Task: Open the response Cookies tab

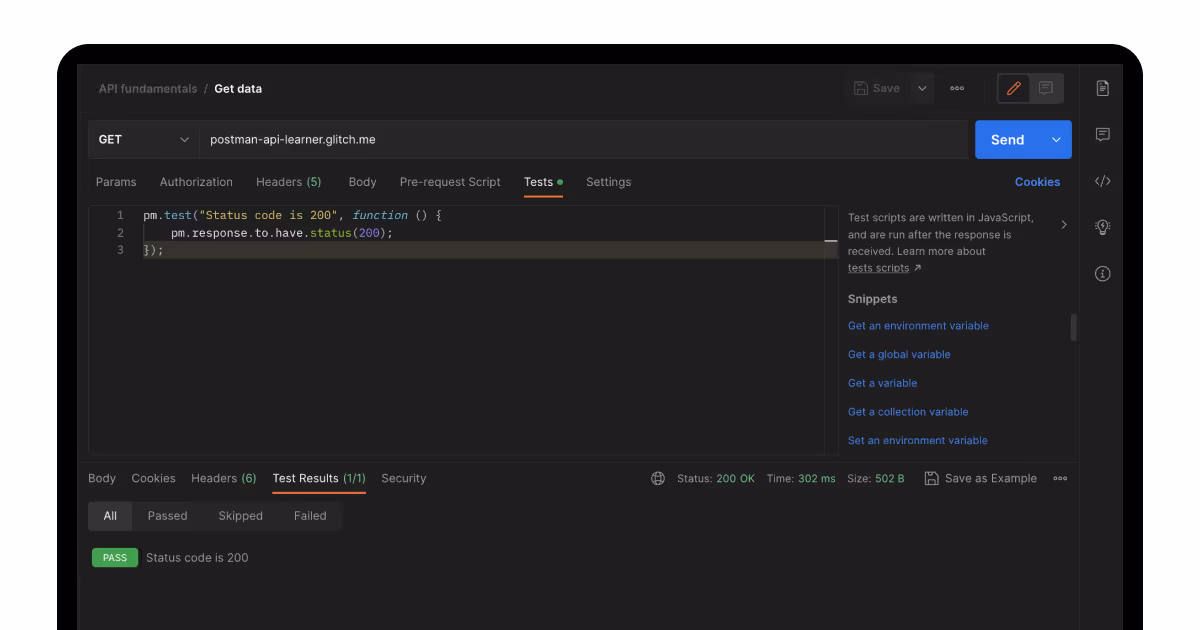Action: pos(153,478)
